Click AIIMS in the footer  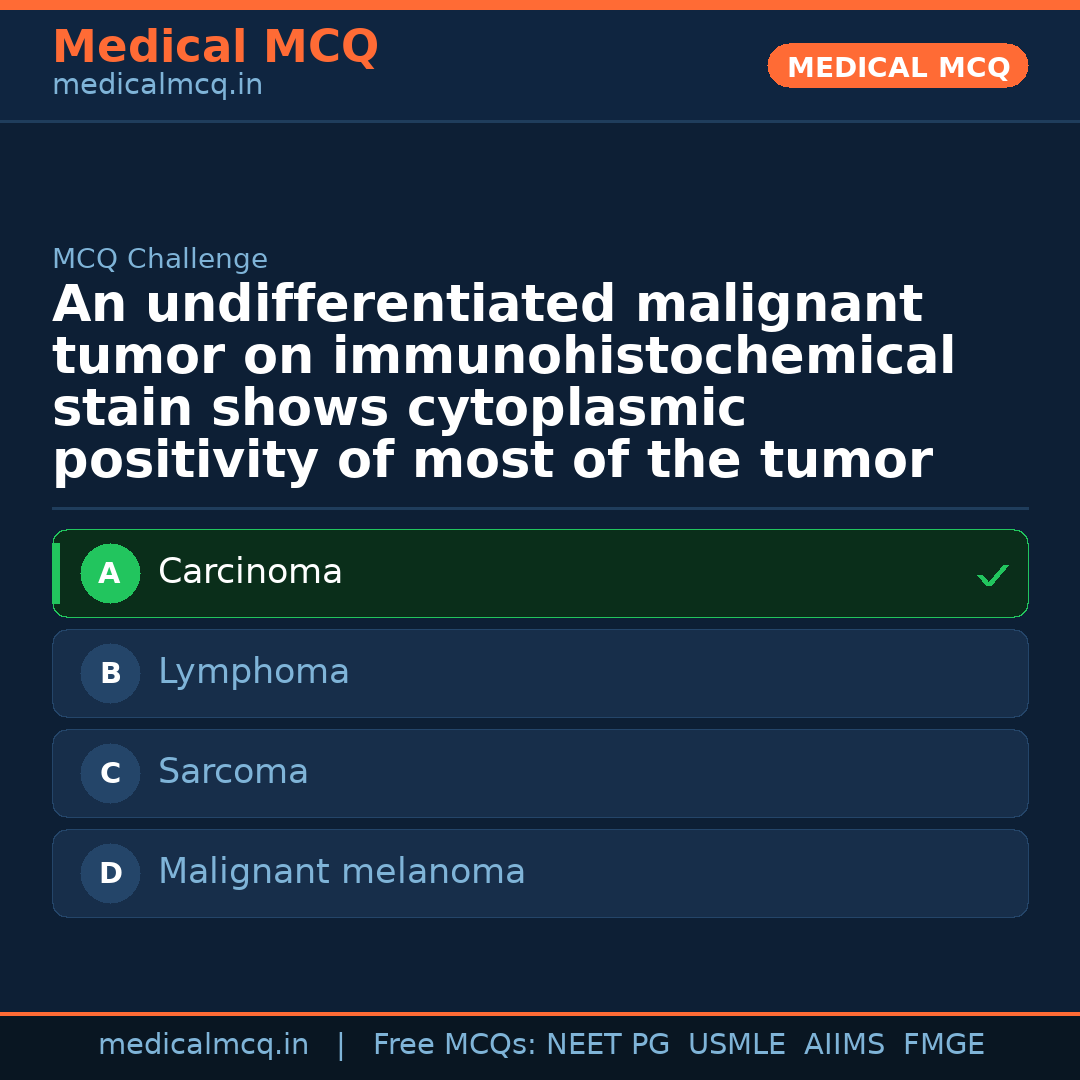tap(844, 1045)
